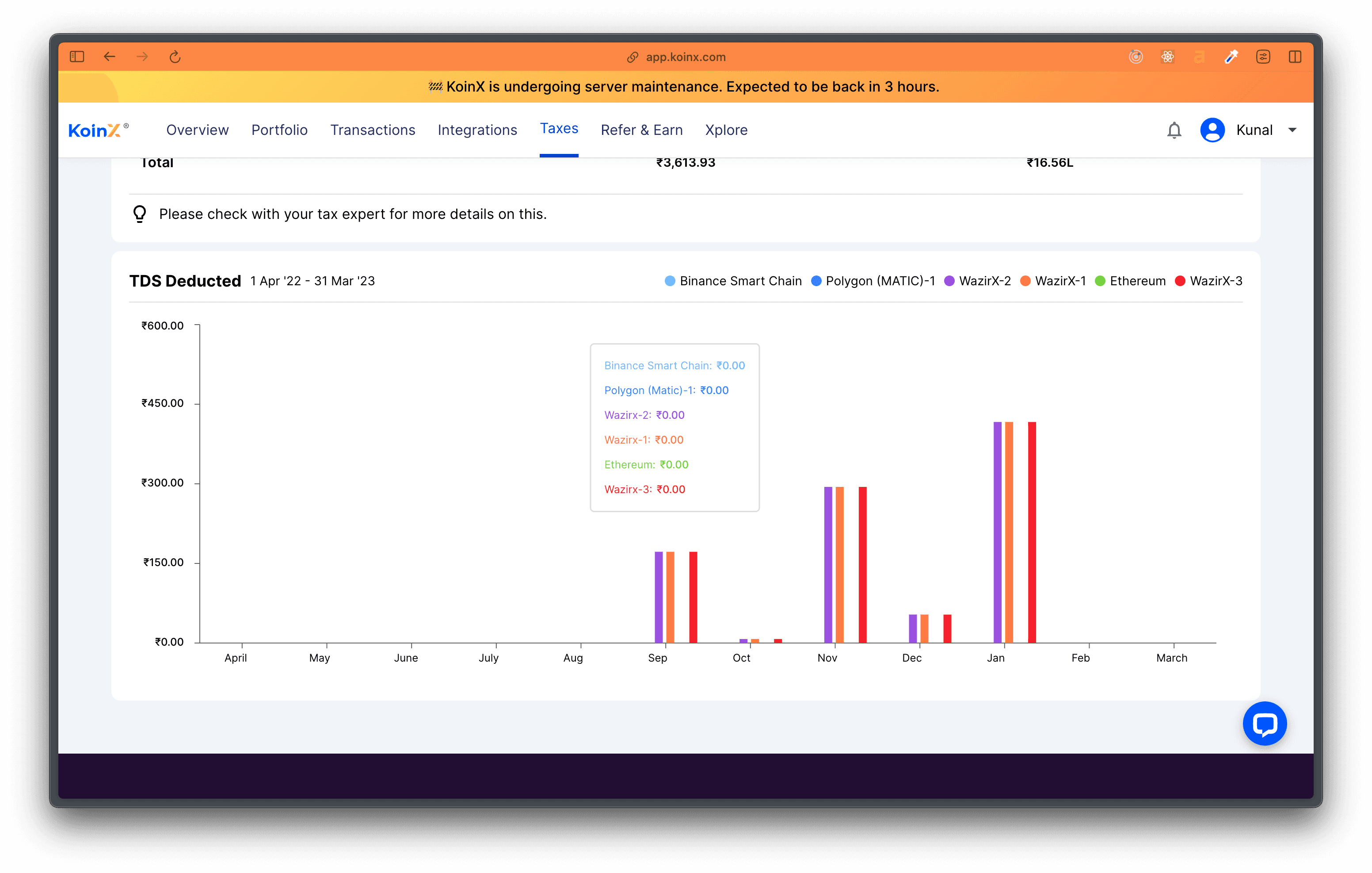
Task: Select the color picker eyedropper extension
Action: tap(1231, 57)
